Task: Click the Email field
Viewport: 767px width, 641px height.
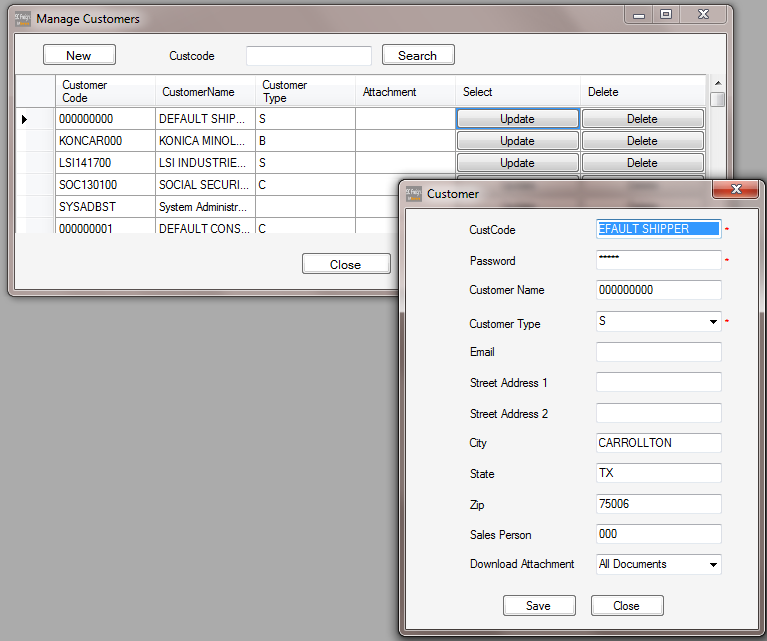Action: (658, 352)
